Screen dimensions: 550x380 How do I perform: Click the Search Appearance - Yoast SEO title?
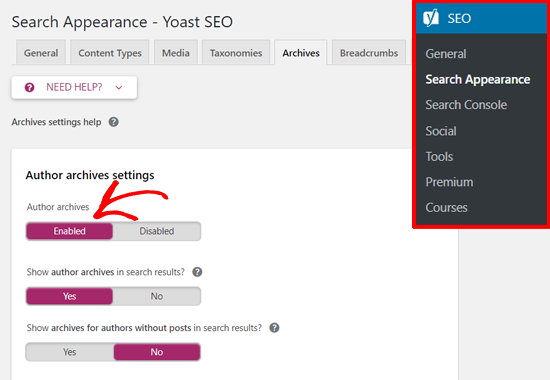122,22
